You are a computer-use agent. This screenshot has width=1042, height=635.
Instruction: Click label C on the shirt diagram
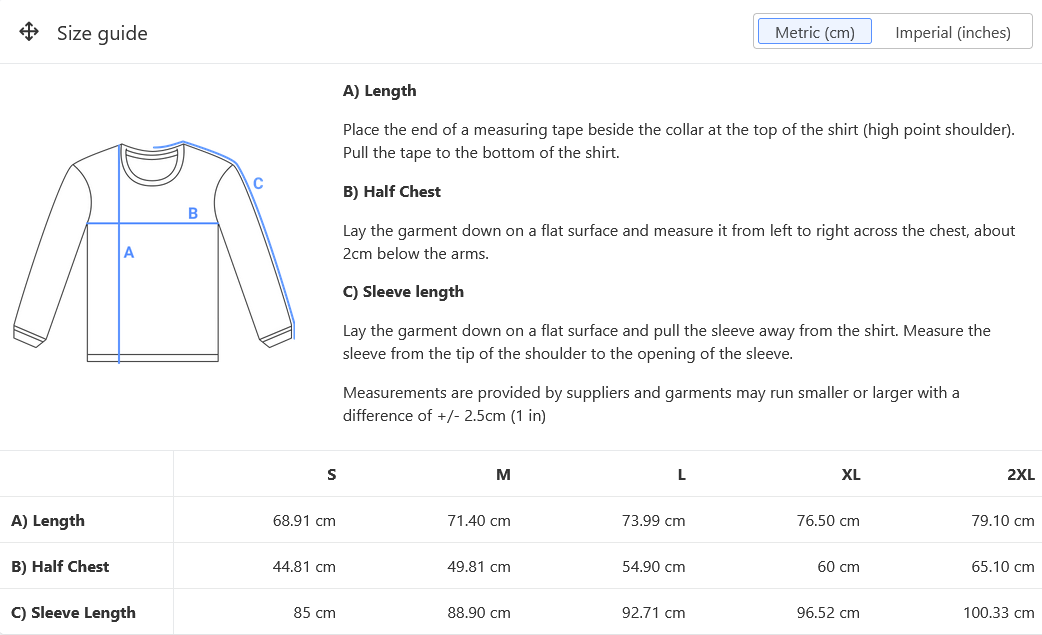(257, 184)
